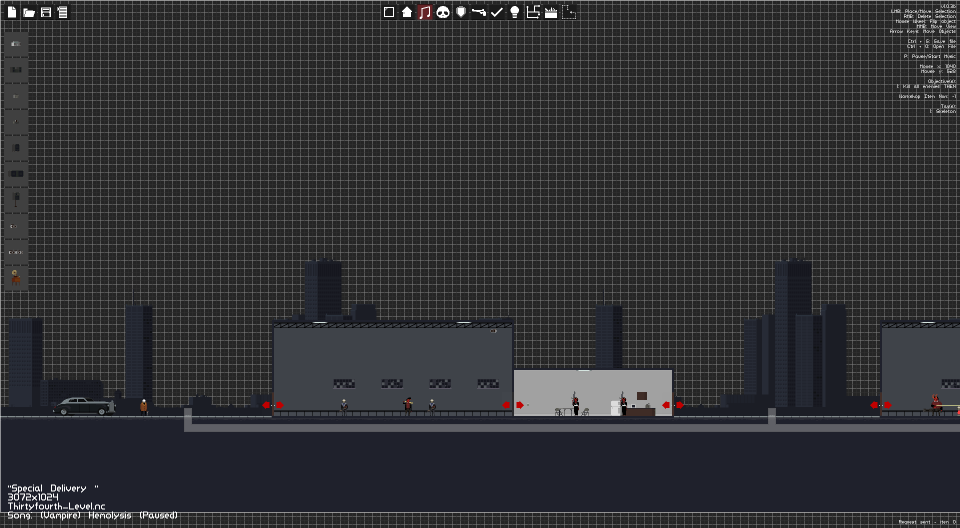
Task: Open objectives with the checkmark icon
Action: pyautogui.click(x=497, y=12)
